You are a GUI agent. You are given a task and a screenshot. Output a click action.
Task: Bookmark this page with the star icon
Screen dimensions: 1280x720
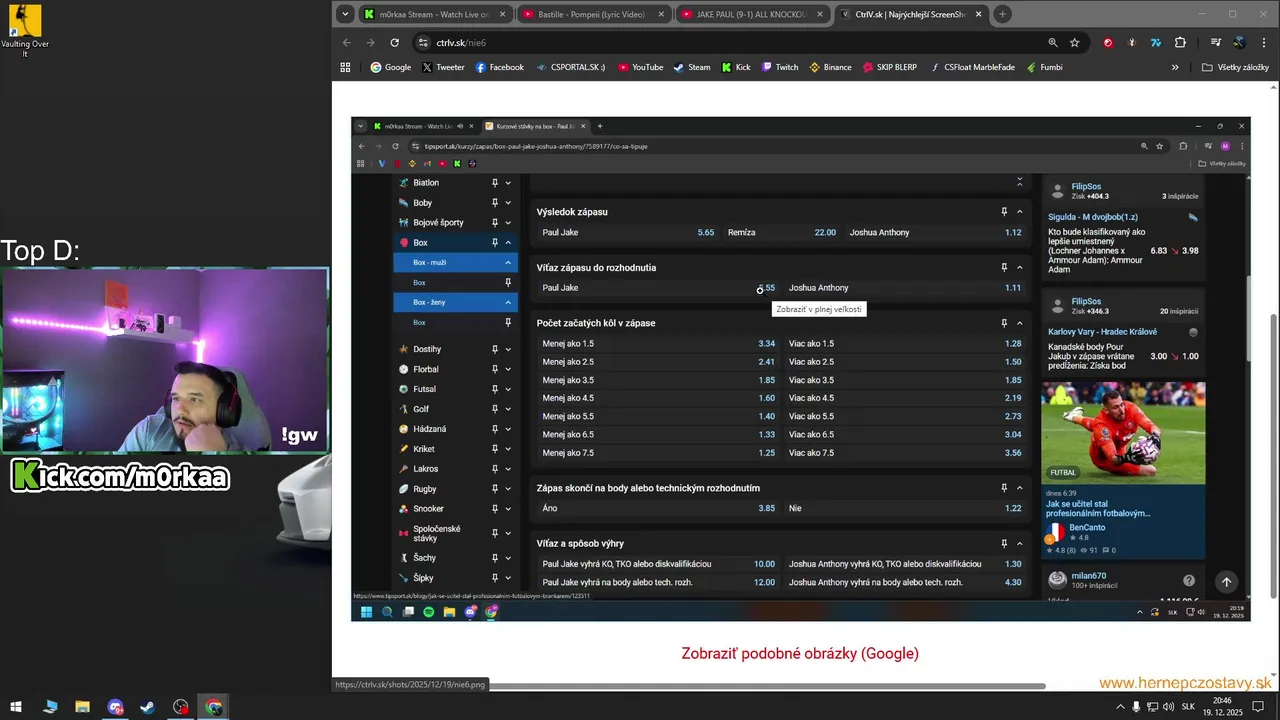[x=1075, y=43]
